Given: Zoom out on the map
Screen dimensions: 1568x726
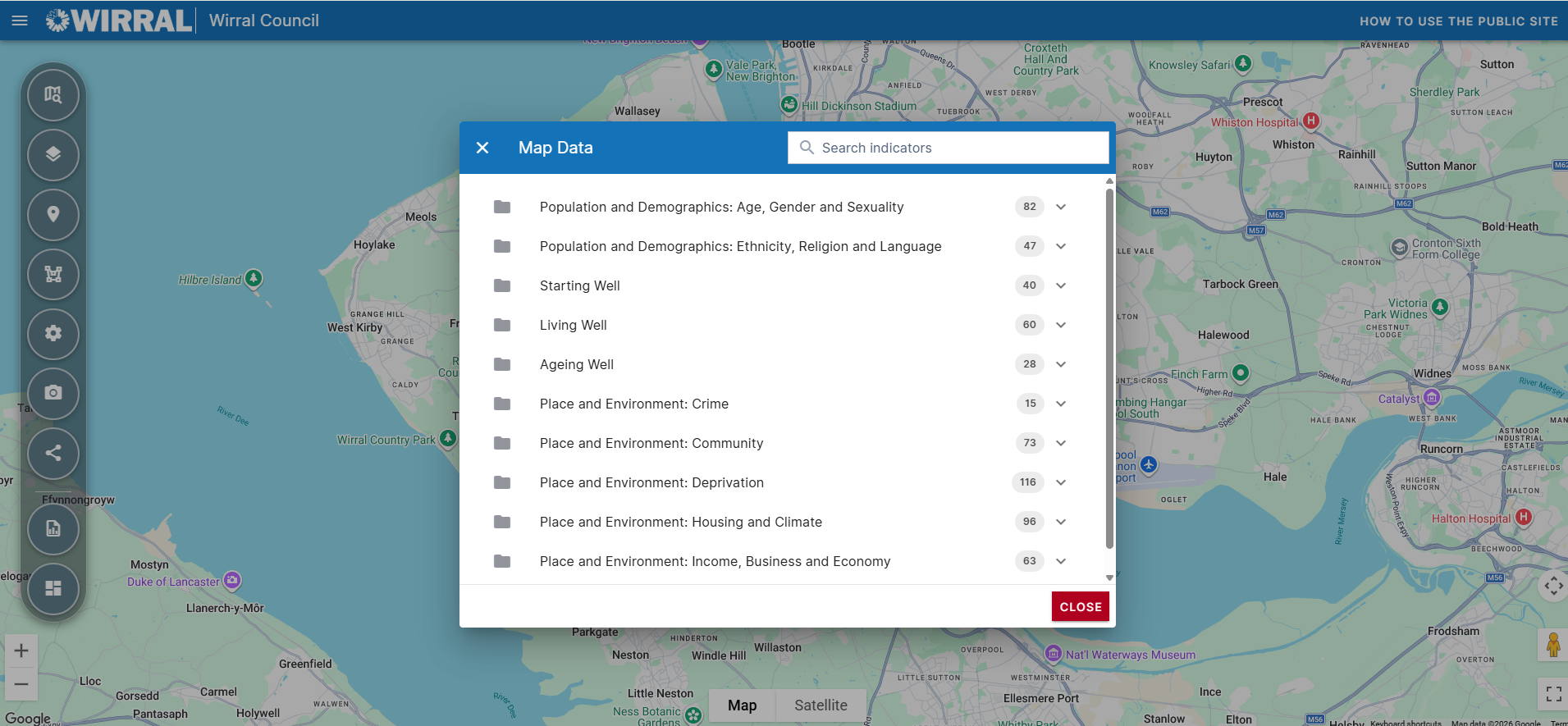Looking at the screenshot, I should click(x=21, y=683).
